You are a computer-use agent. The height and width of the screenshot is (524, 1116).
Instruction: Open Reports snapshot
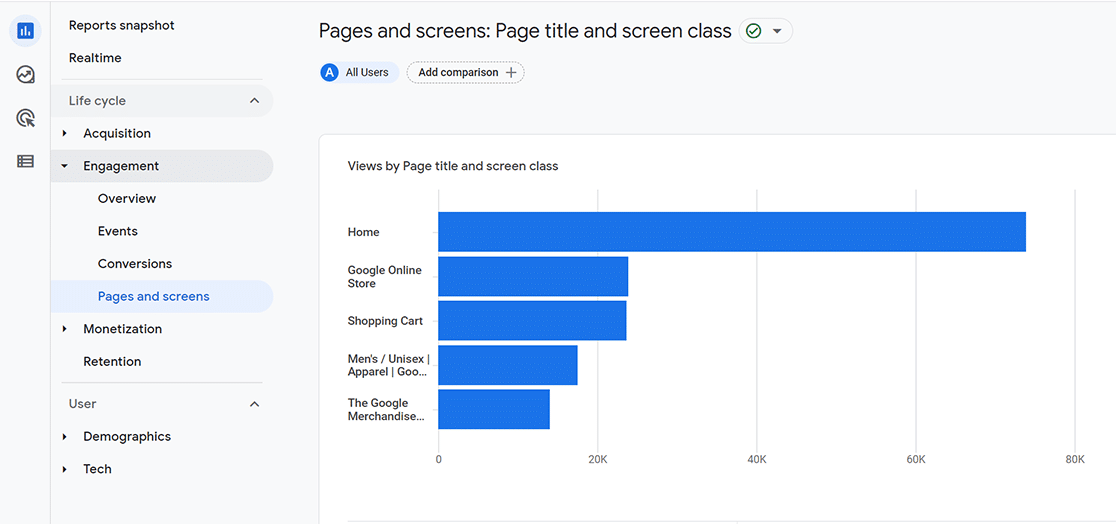[122, 26]
